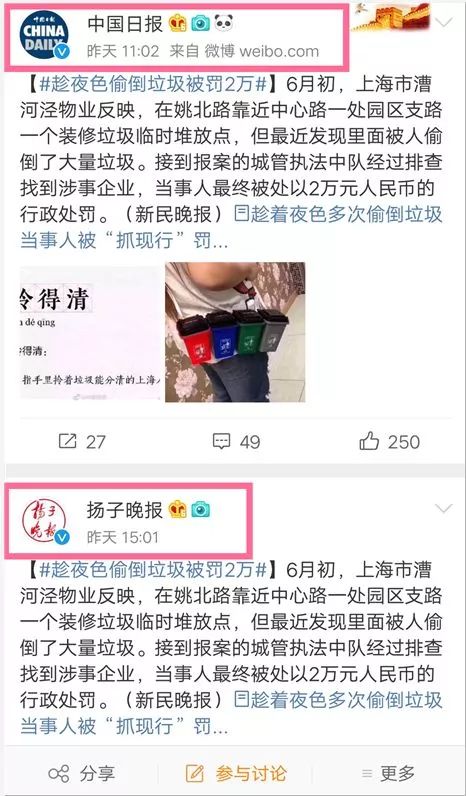Select 参与讨论 in the bottom bar
This screenshot has width=466, height=796.
[237, 774]
